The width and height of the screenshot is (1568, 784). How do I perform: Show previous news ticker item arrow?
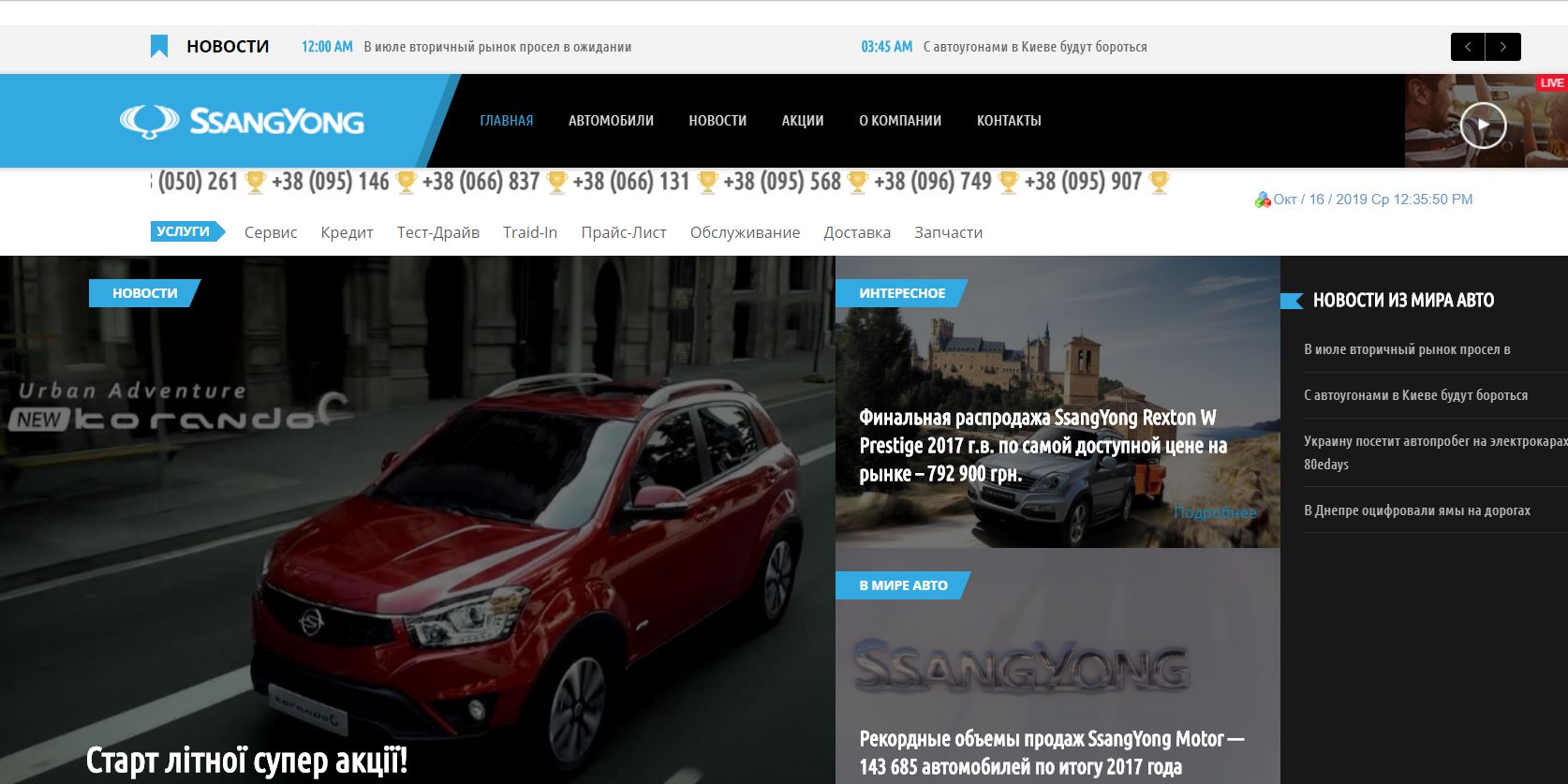point(1468,47)
